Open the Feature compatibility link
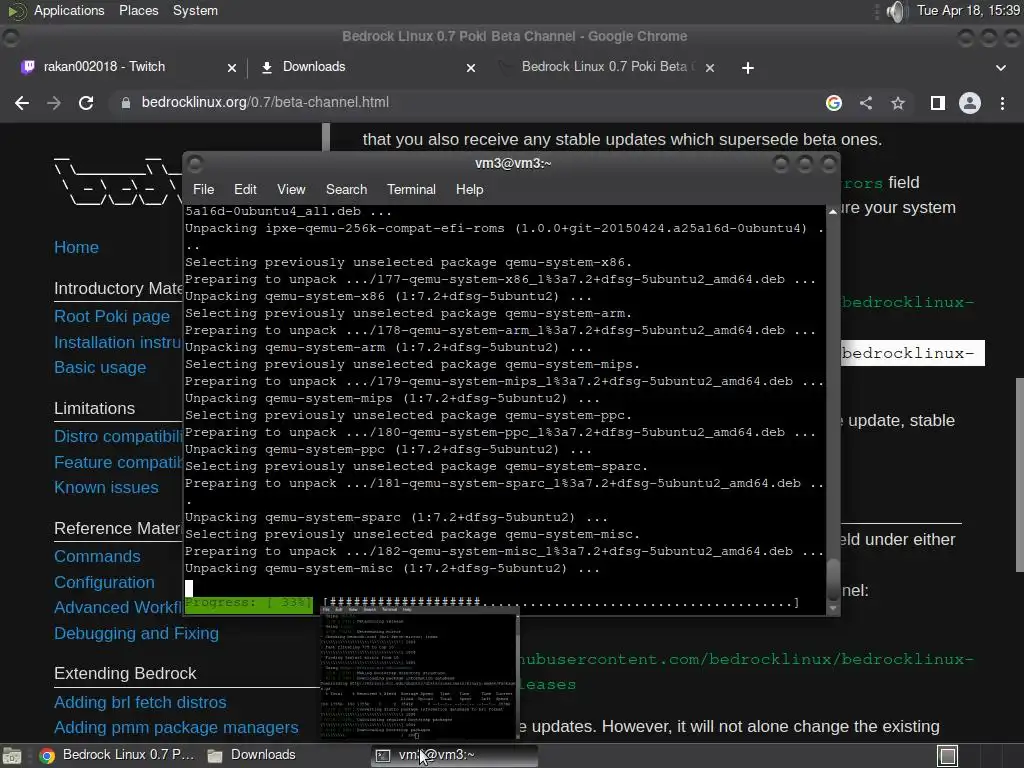 tap(118, 462)
